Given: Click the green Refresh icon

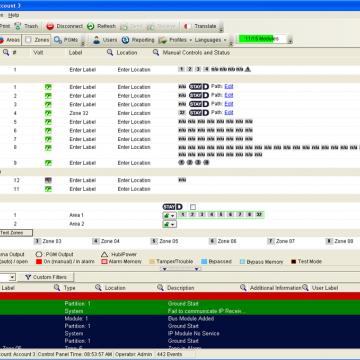Looking at the screenshot, I should pos(91,26).
